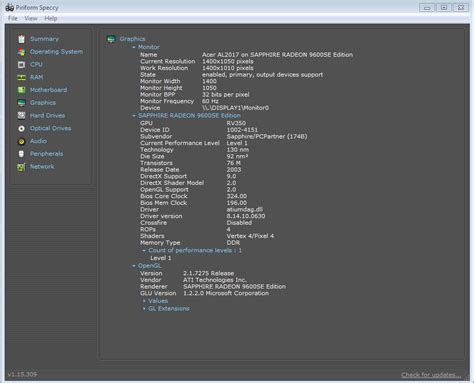Image resolution: width=474 pixels, height=383 pixels.
Task: Click the Peripherals mouse icon
Action: point(21,154)
